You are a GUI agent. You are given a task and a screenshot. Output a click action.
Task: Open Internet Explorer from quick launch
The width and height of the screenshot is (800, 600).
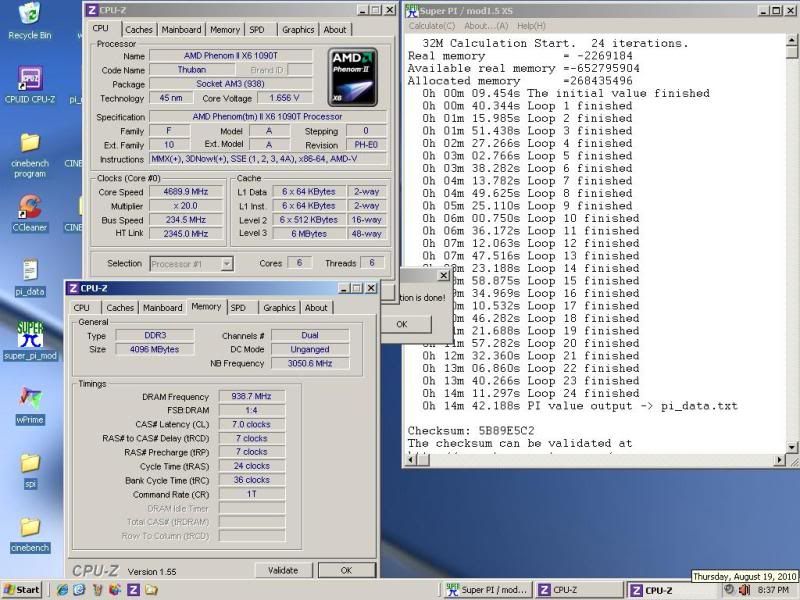pos(62,590)
